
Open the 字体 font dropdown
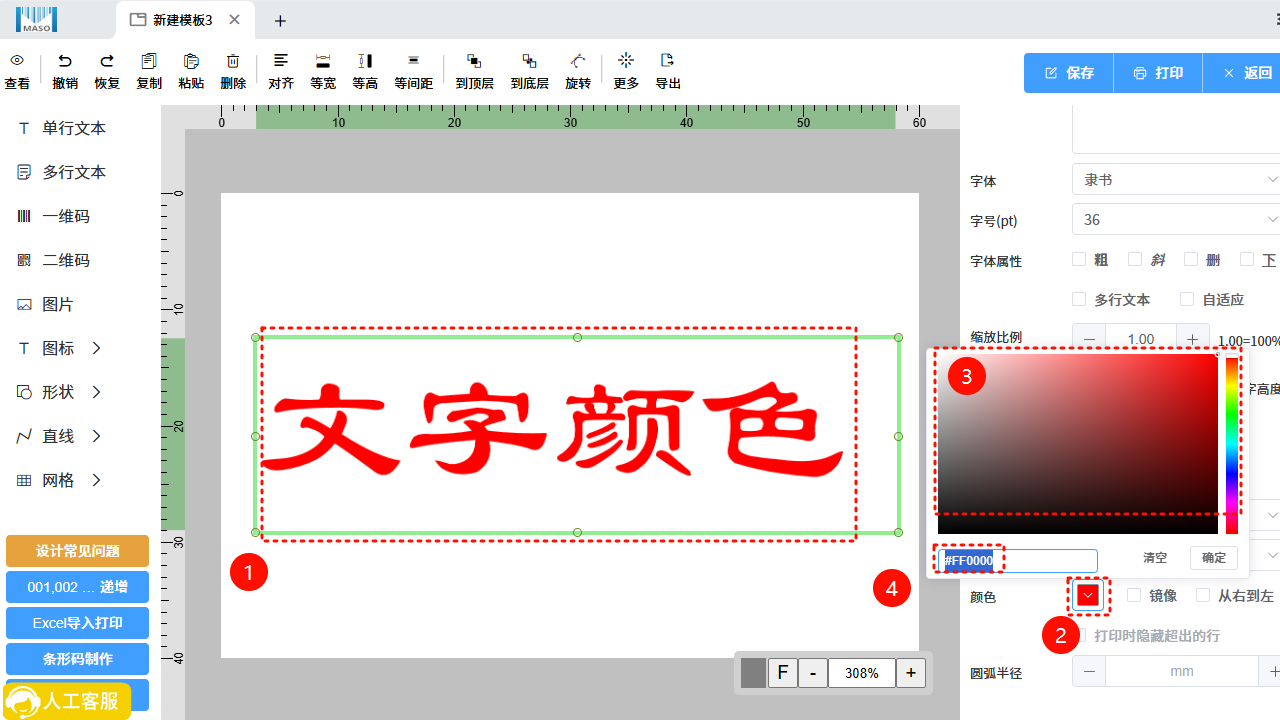point(1176,180)
